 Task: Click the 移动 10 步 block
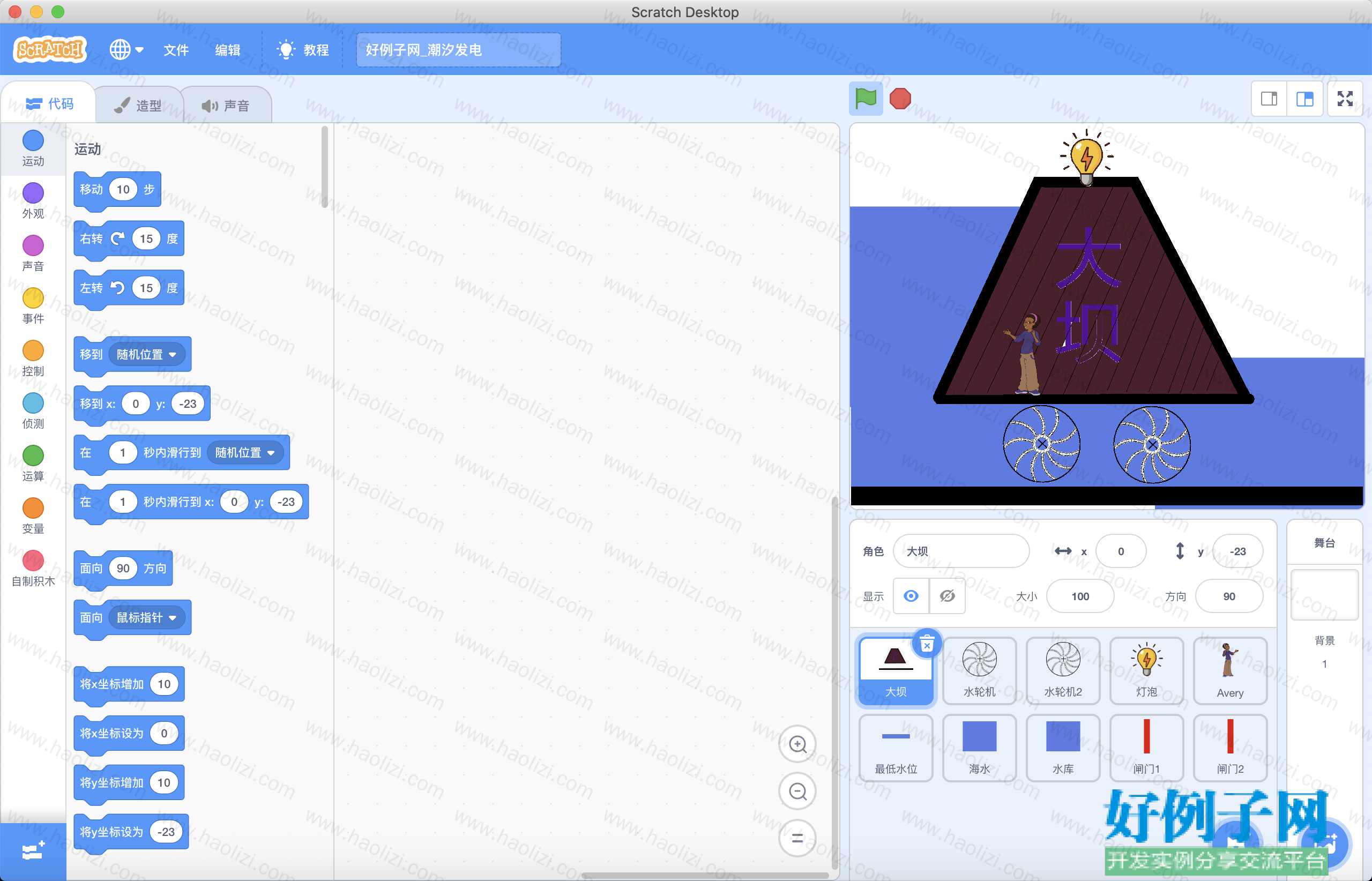pyautogui.click(x=117, y=189)
